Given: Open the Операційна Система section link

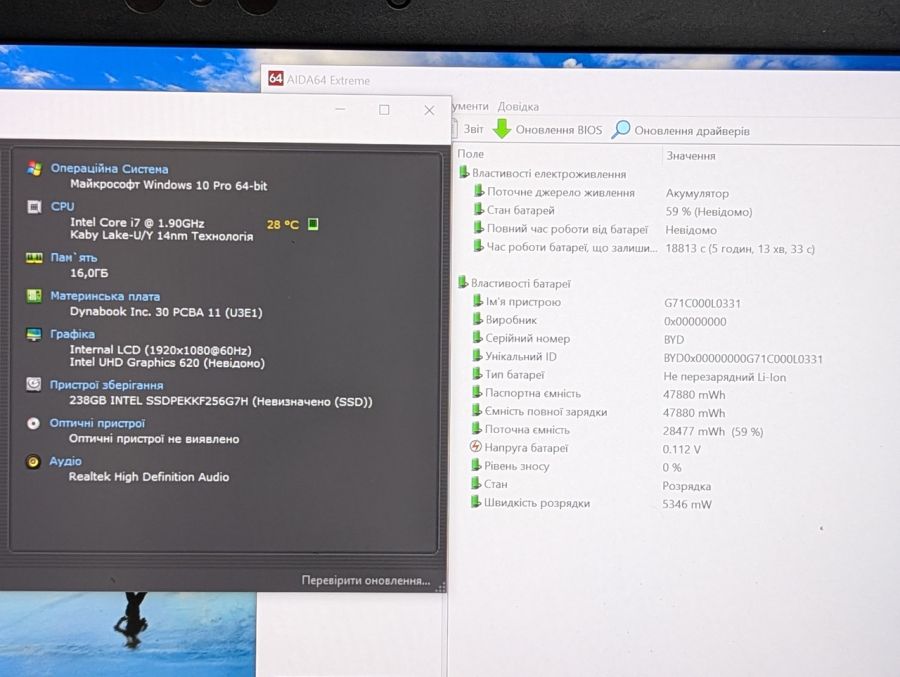Looking at the screenshot, I should point(109,169).
